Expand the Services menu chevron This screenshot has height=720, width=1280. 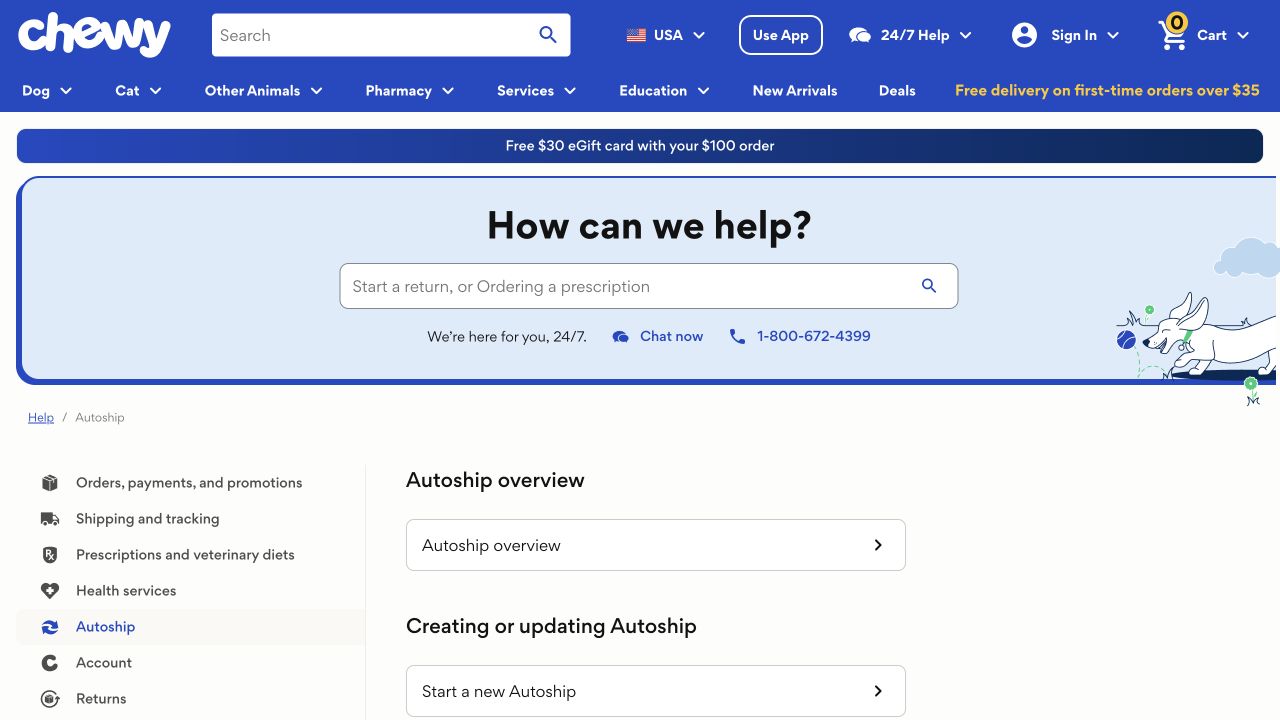tap(570, 91)
